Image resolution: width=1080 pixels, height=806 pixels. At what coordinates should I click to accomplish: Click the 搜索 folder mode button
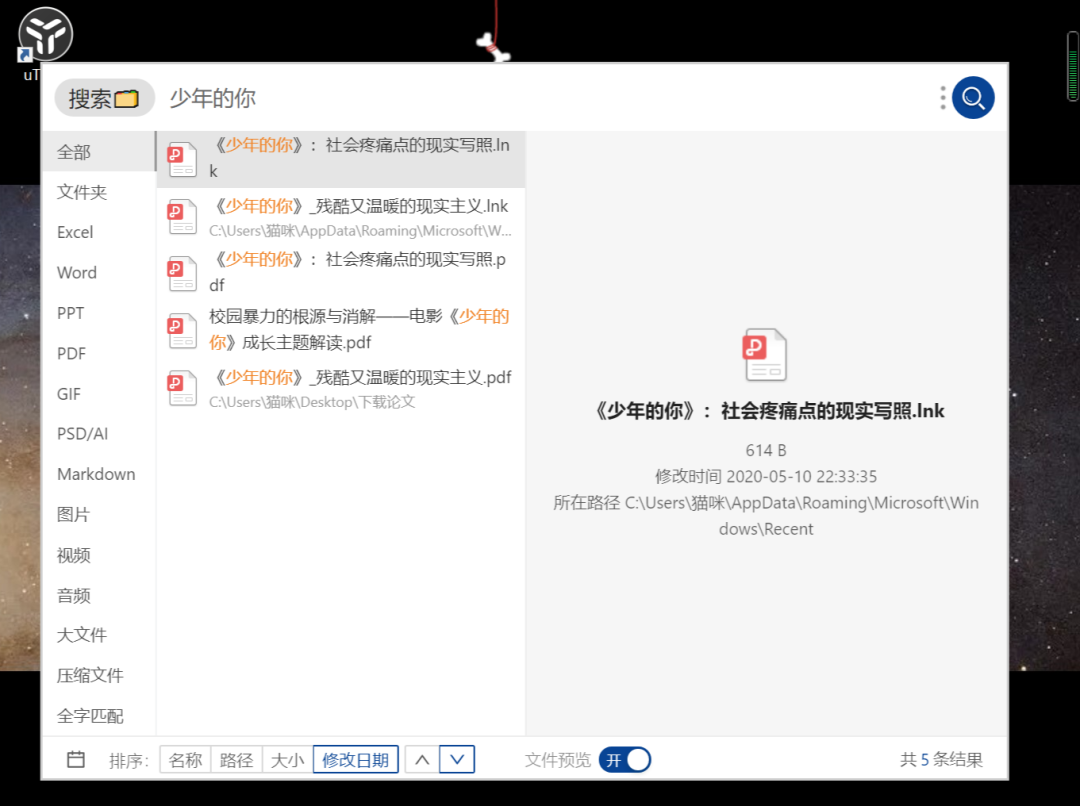104,99
